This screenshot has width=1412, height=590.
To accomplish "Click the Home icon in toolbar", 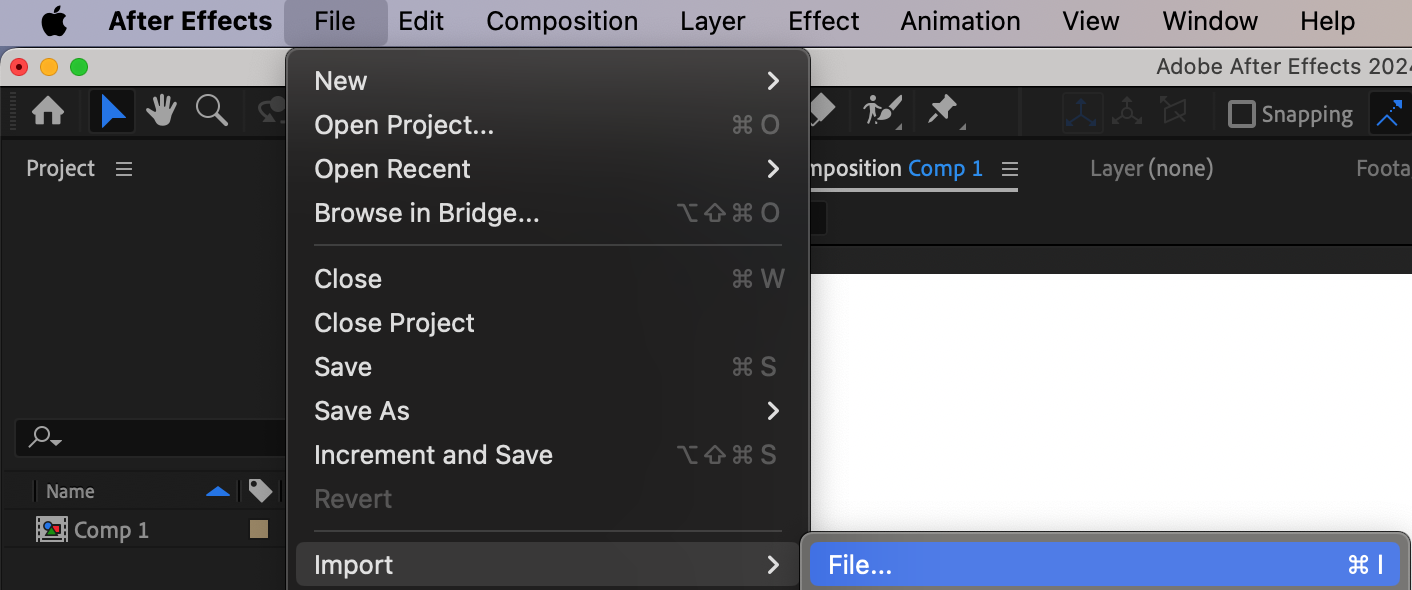I will tap(48, 111).
